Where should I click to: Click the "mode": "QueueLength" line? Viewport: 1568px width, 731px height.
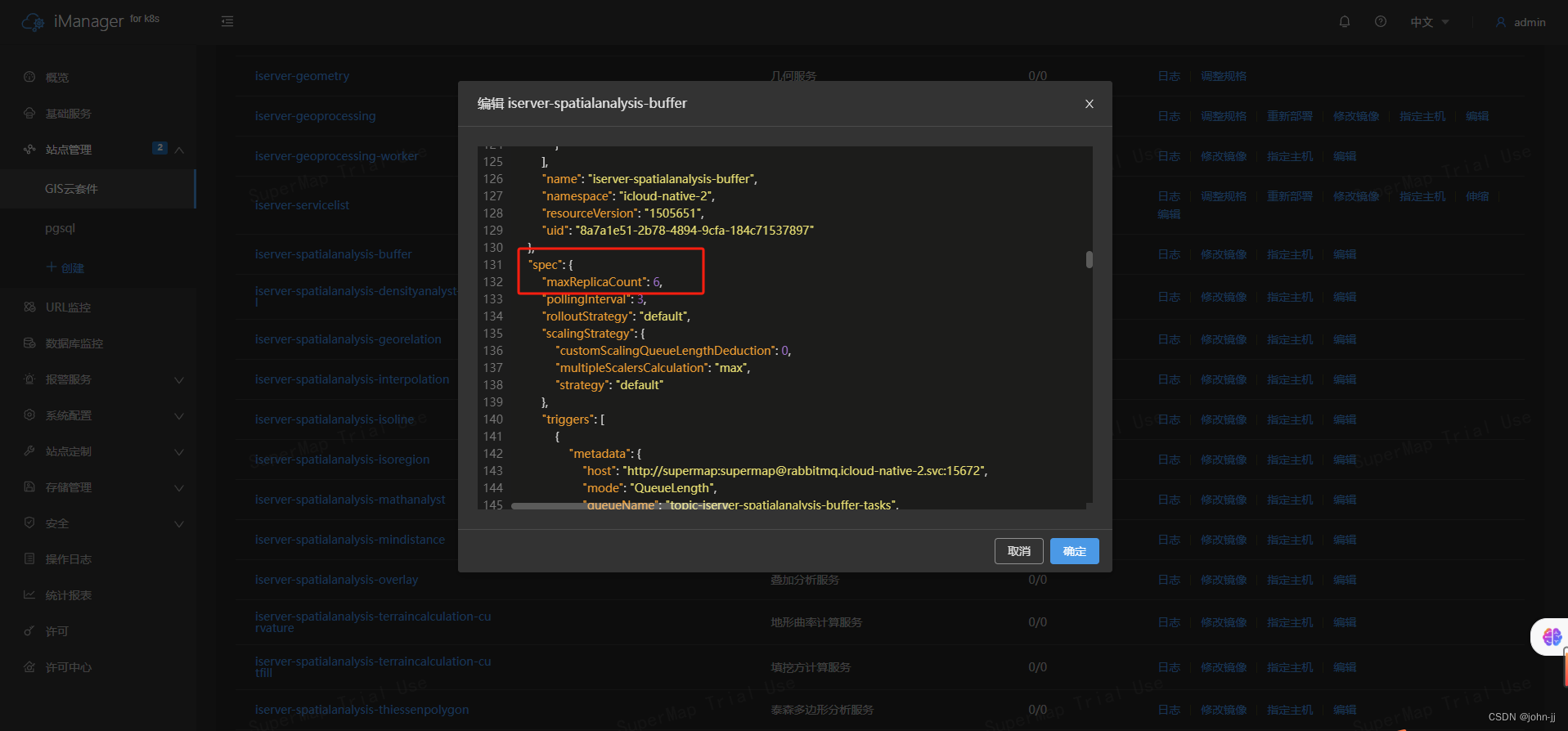649,488
